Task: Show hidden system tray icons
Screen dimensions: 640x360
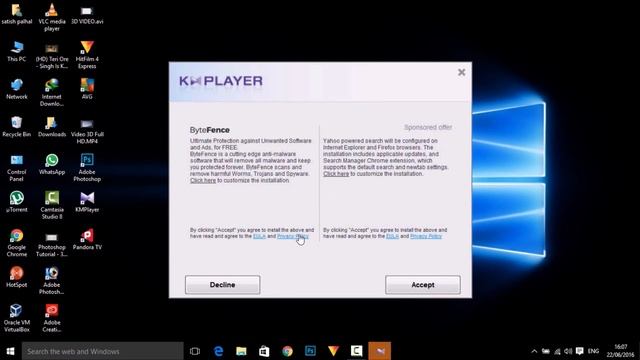Action: click(x=534, y=351)
